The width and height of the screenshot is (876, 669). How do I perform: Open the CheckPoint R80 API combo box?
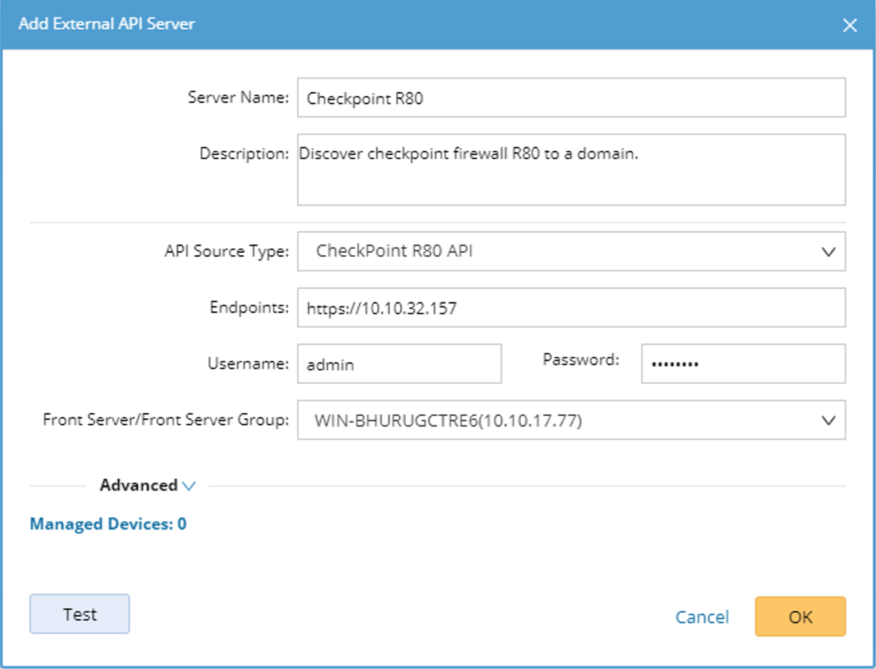pyautogui.click(x=570, y=252)
